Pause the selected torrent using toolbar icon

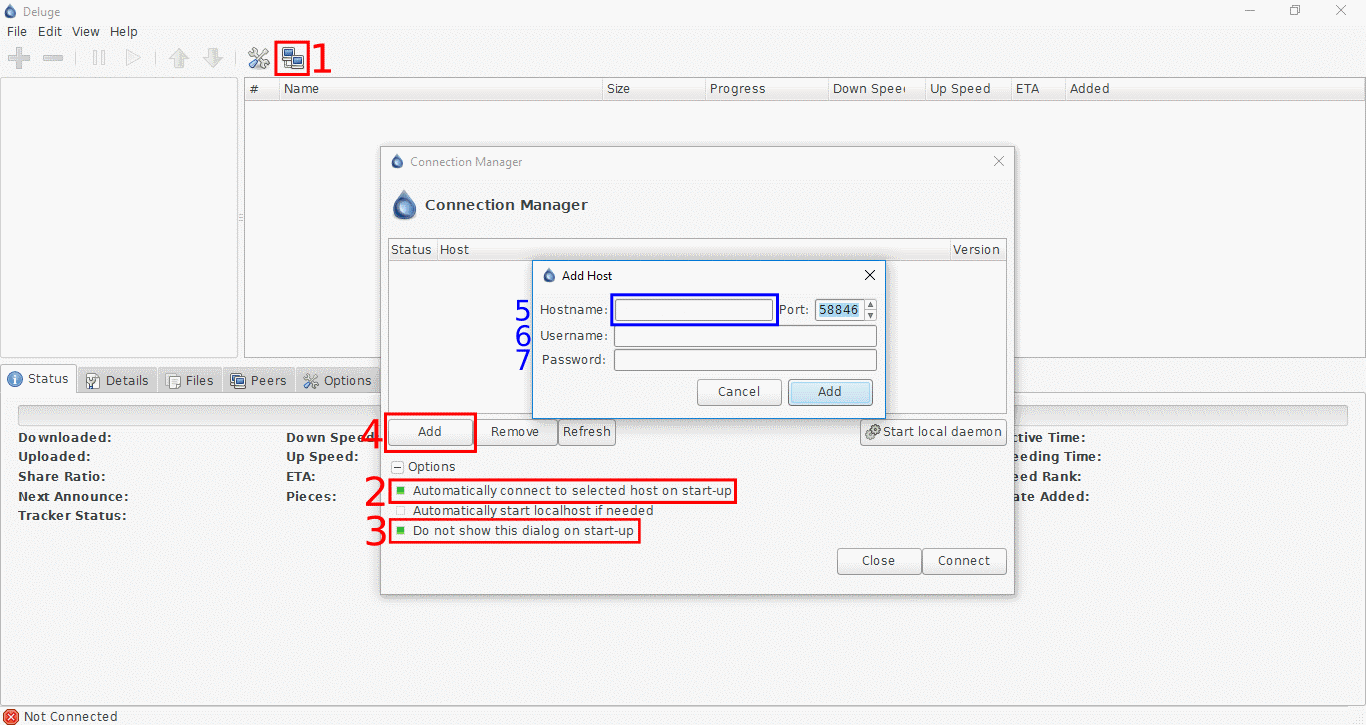[x=98, y=57]
